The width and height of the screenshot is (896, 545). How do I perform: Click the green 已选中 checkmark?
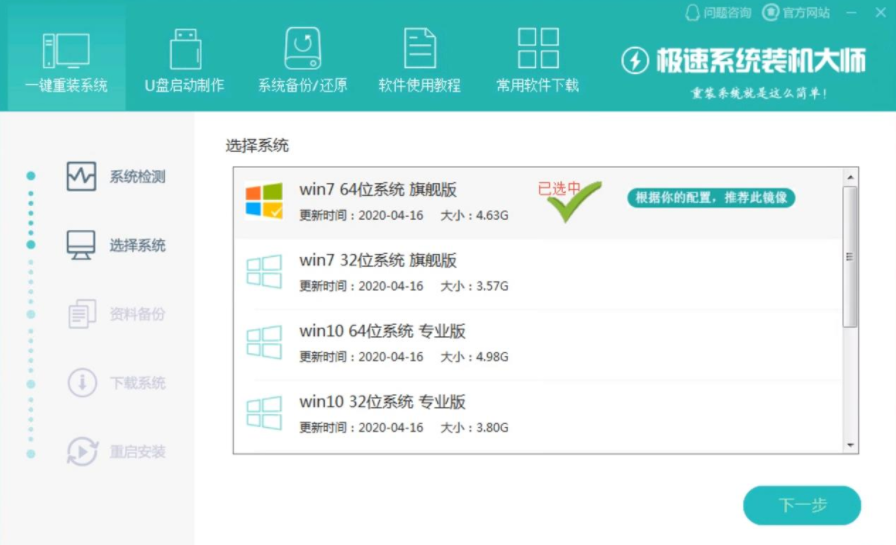tap(574, 200)
